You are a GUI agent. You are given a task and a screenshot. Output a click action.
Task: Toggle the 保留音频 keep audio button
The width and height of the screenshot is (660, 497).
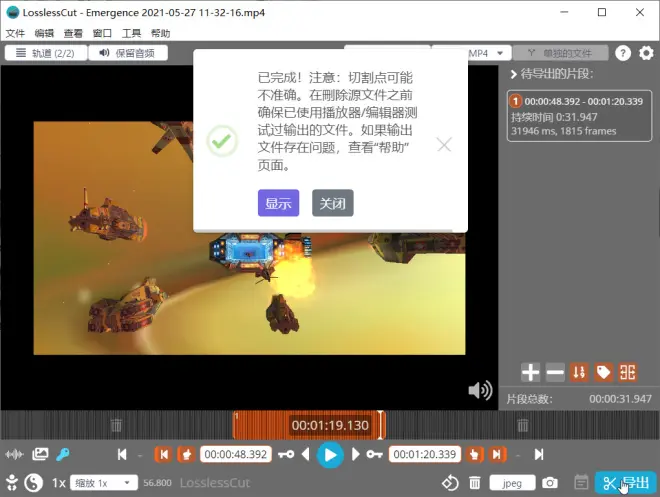coord(128,53)
